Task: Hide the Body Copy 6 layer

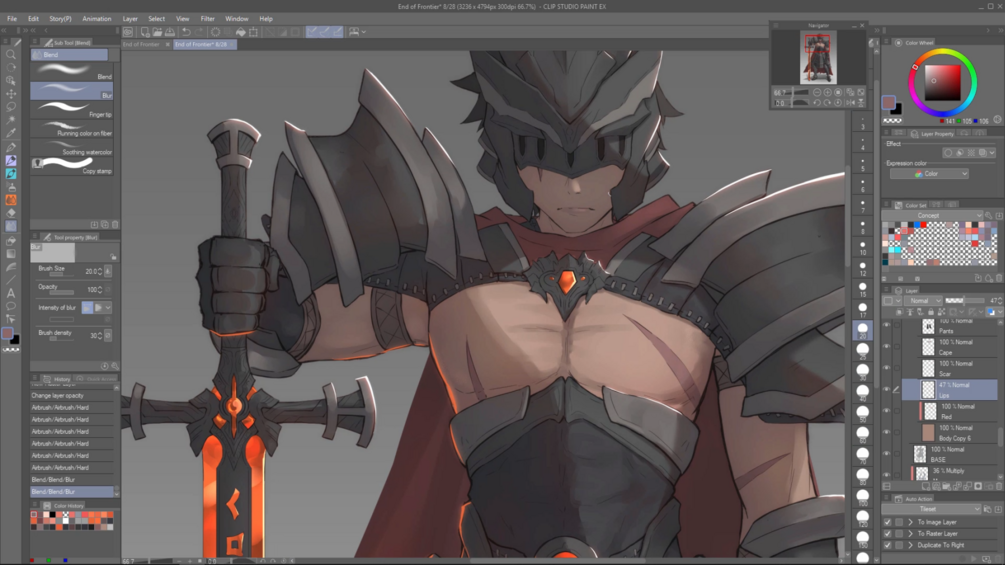Action: point(886,432)
